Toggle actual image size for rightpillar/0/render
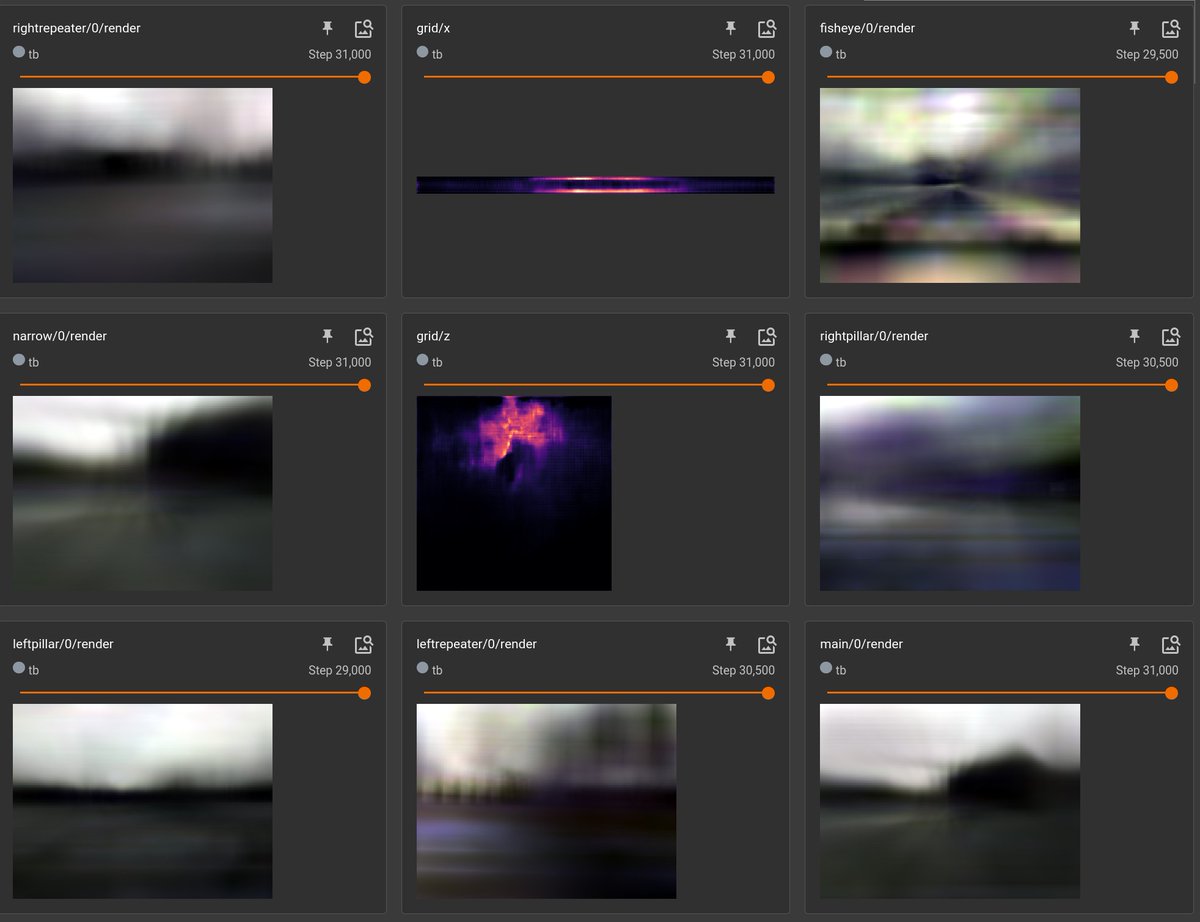This screenshot has height=922, width=1200. [x=1170, y=337]
